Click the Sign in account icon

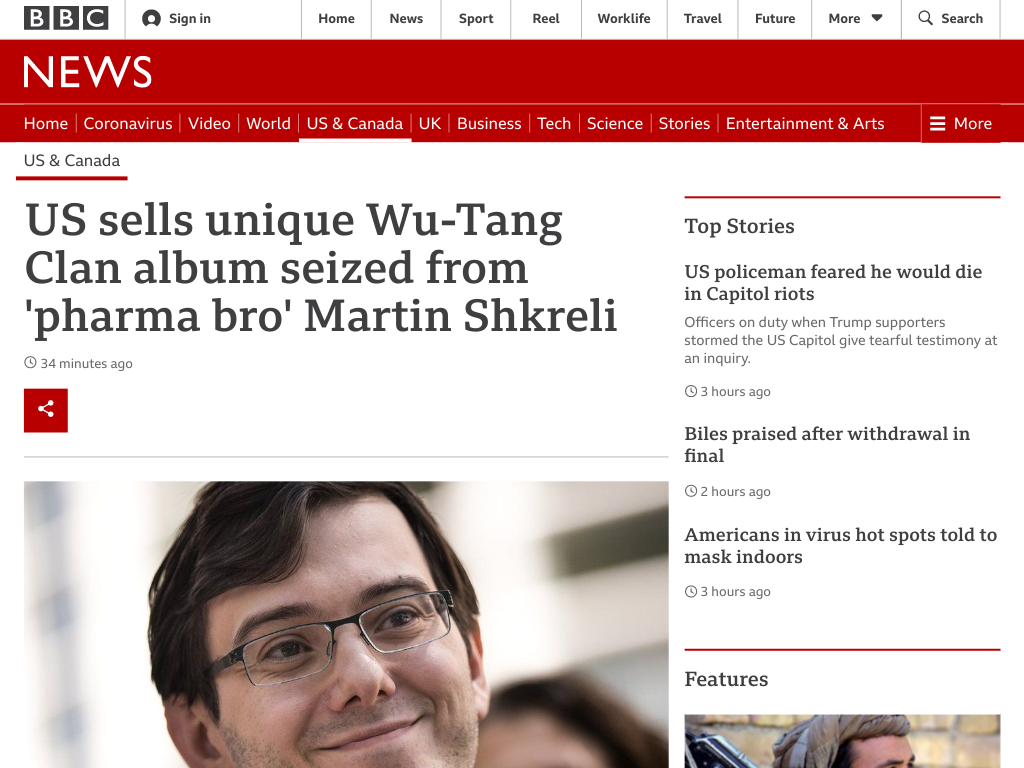click(x=151, y=18)
